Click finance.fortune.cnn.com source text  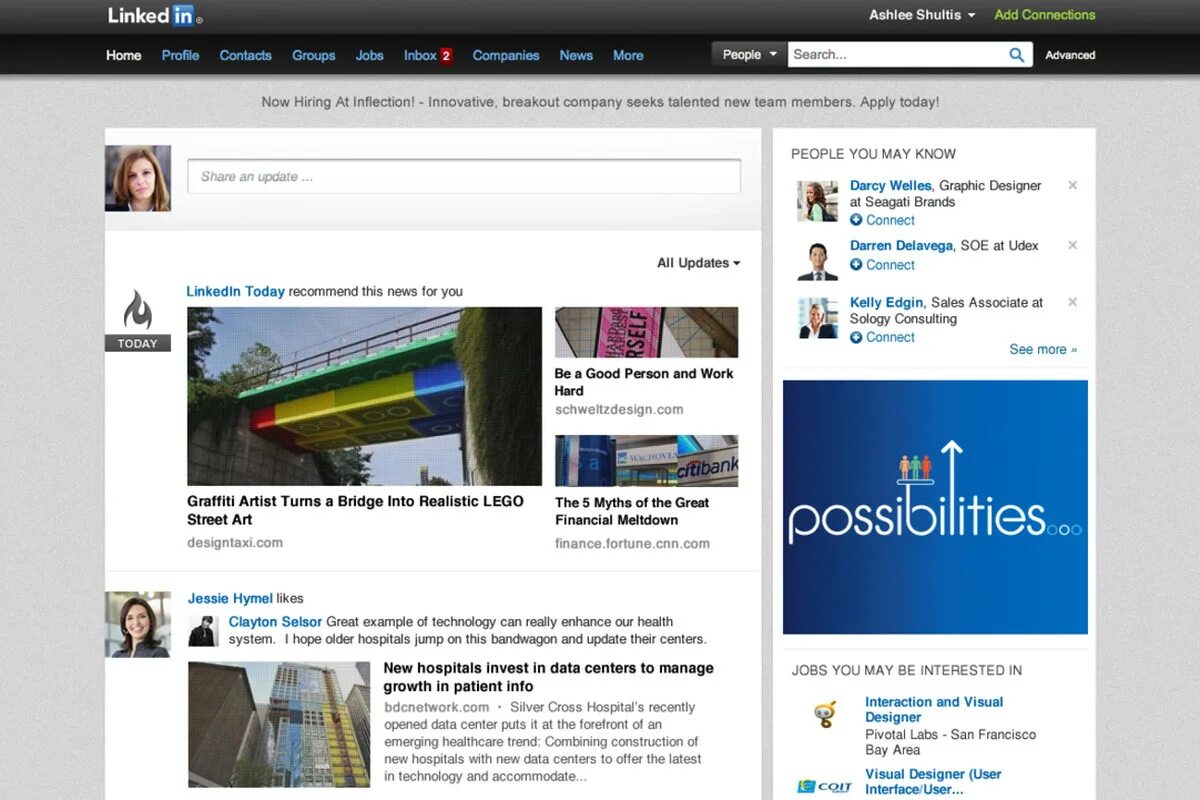click(x=632, y=544)
